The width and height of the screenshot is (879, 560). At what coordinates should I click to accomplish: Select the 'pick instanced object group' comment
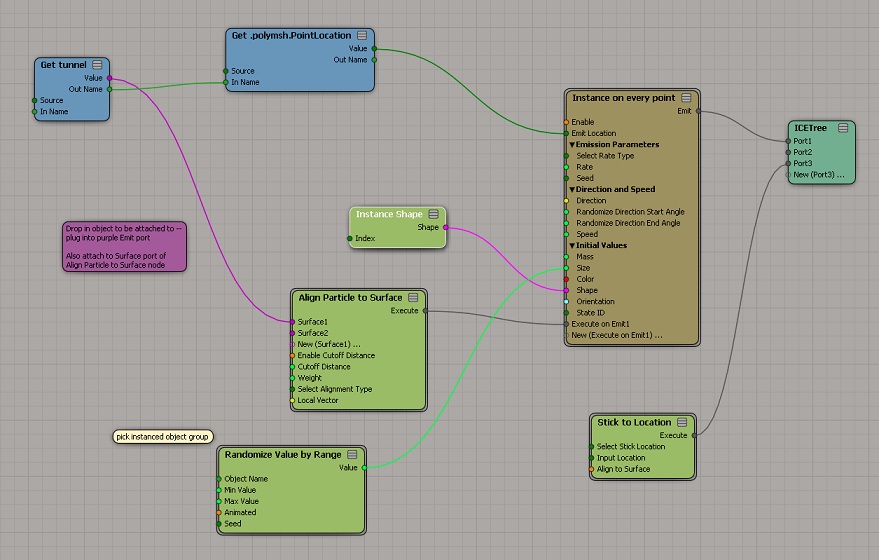(163, 437)
